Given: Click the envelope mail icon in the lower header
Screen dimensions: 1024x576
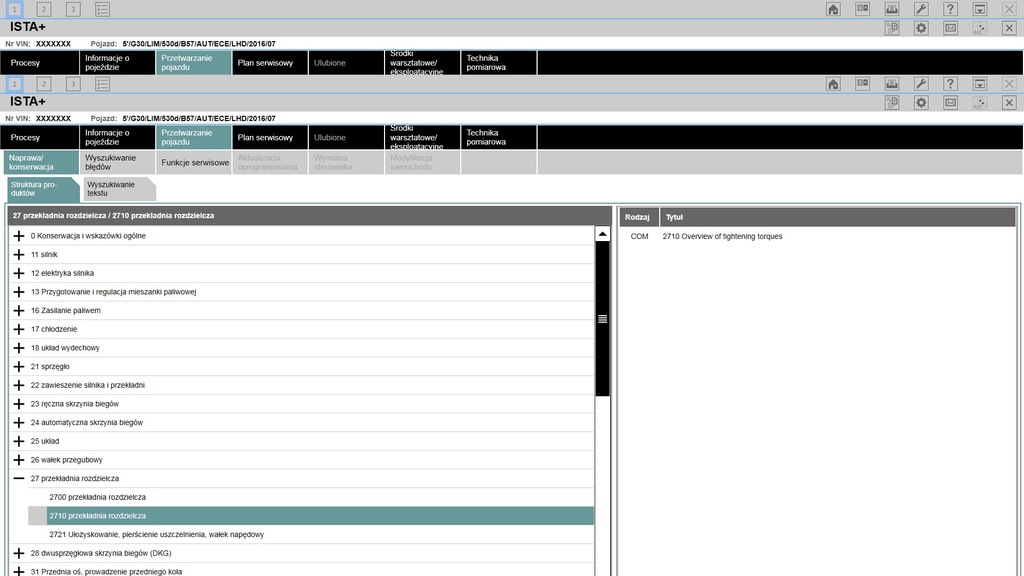Looking at the screenshot, I should 950,102.
